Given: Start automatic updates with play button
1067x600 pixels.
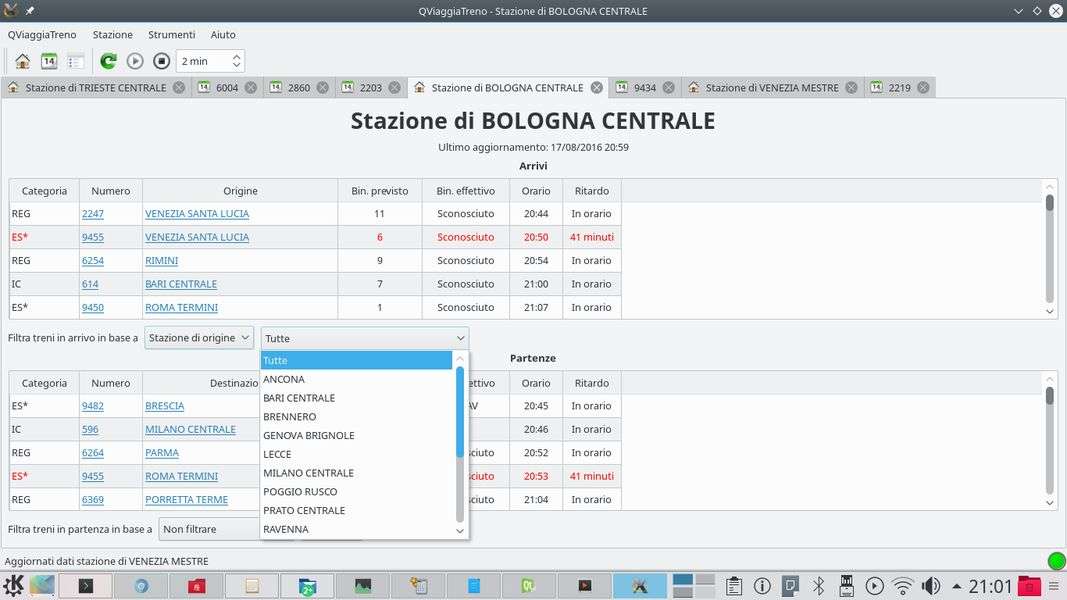Looking at the screenshot, I should [135, 61].
